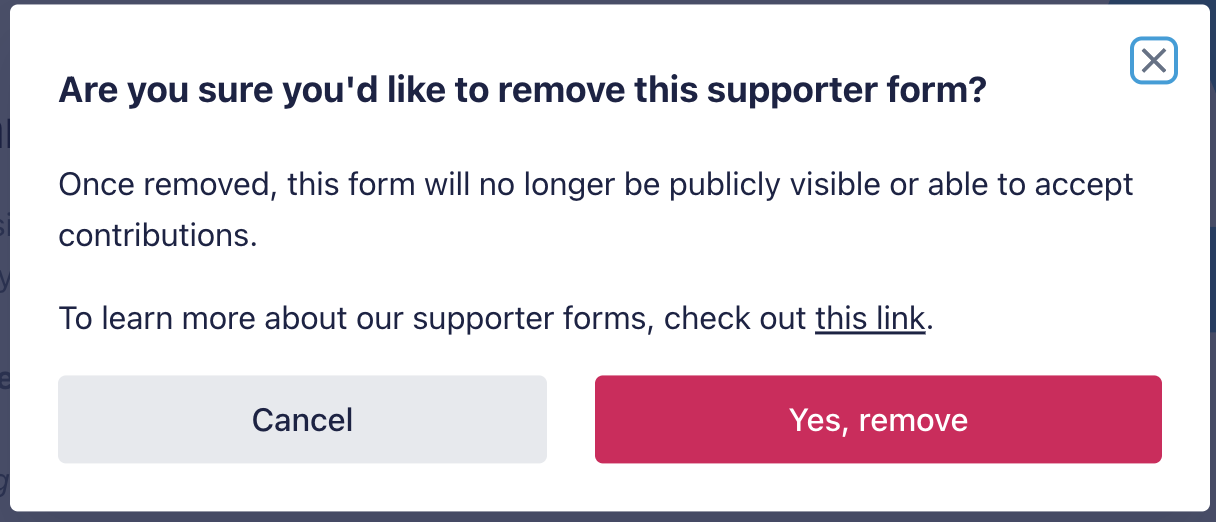
Task: Click the blue-outlined close icon
Action: pyautogui.click(x=1153, y=61)
